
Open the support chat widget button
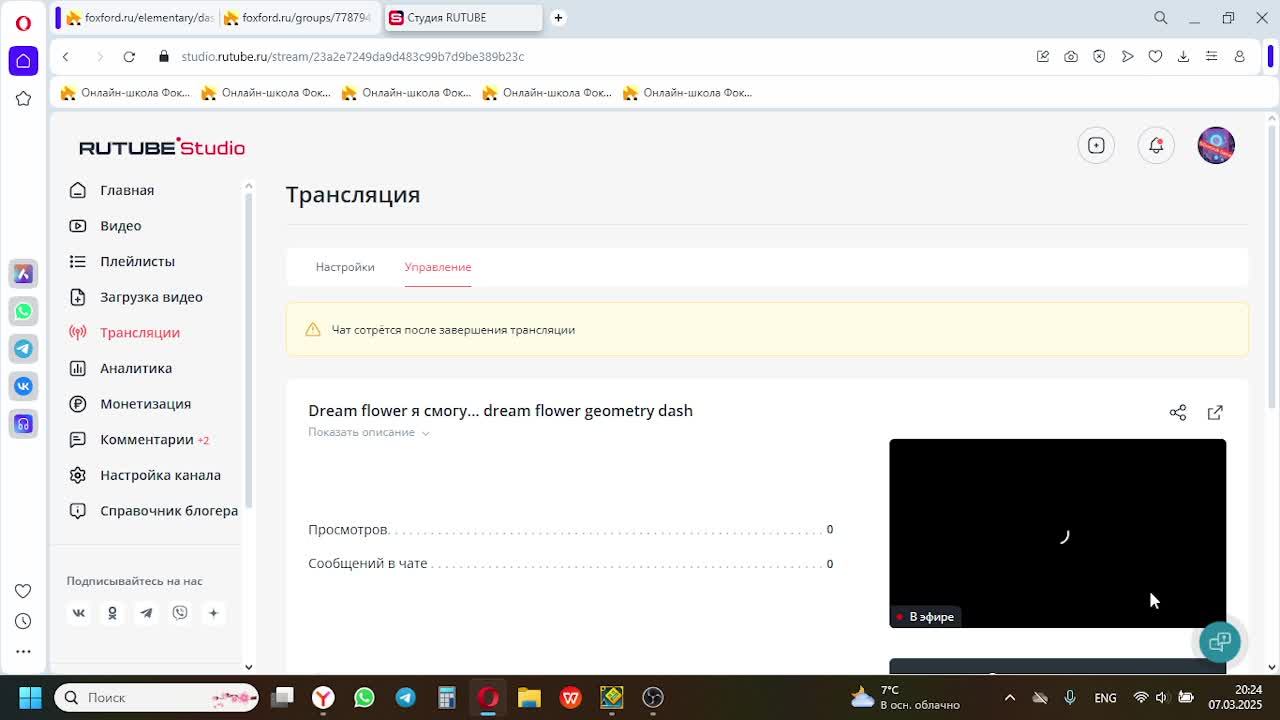coord(1220,642)
